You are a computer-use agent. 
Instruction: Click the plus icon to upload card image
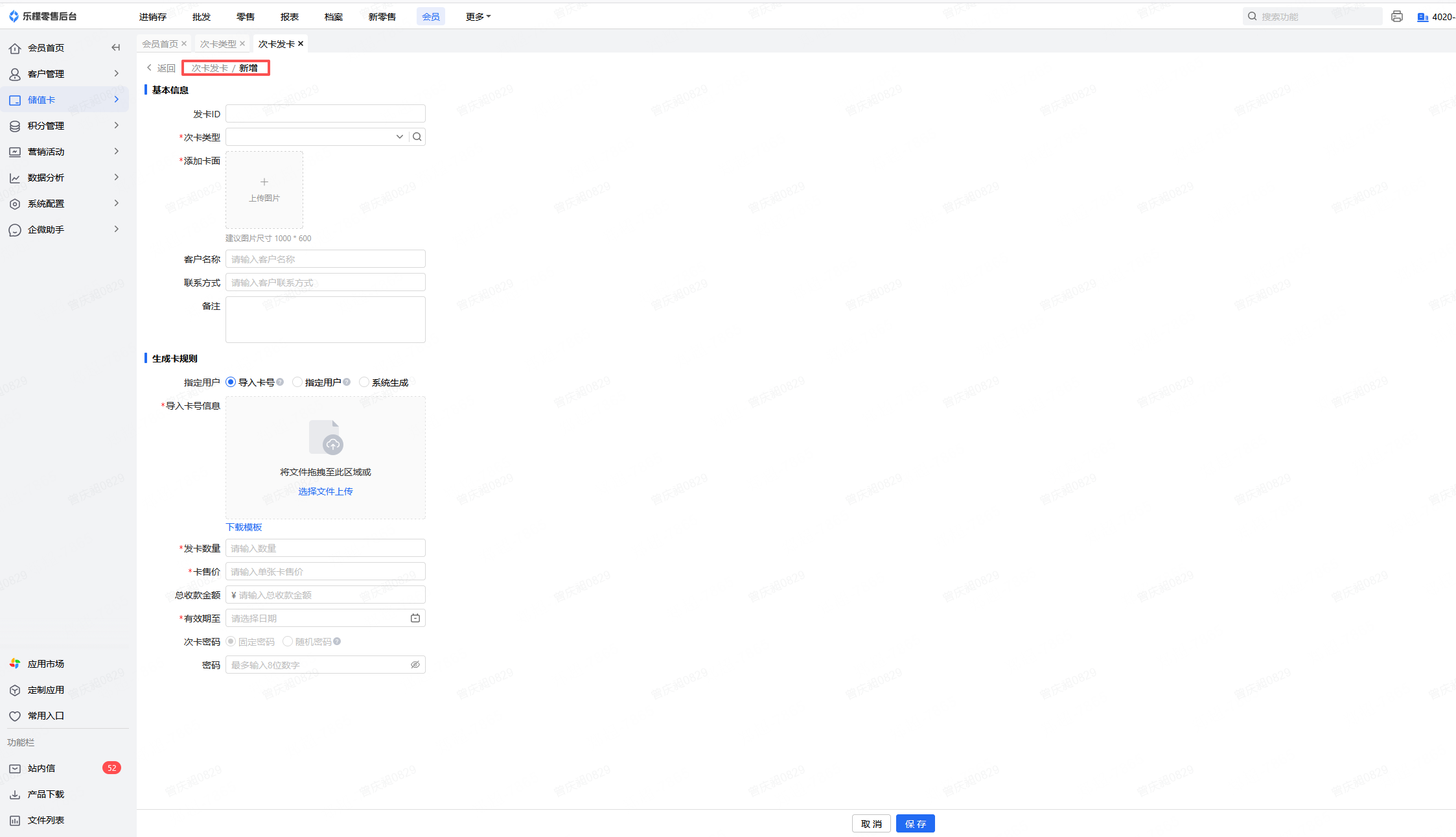pos(264,182)
